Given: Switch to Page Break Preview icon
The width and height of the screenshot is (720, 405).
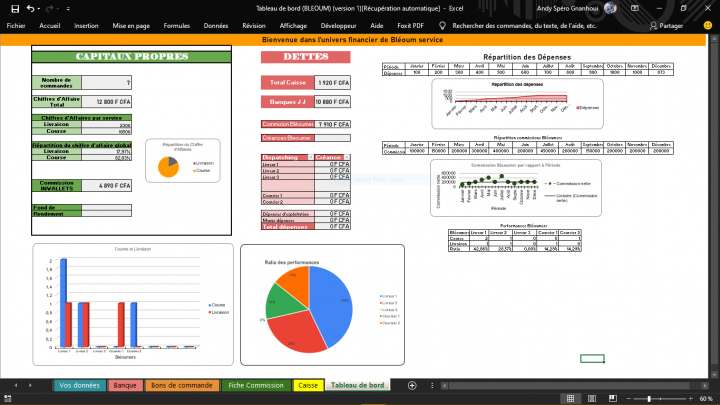Looking at the screenshot, I should click(x=614, y=398).
